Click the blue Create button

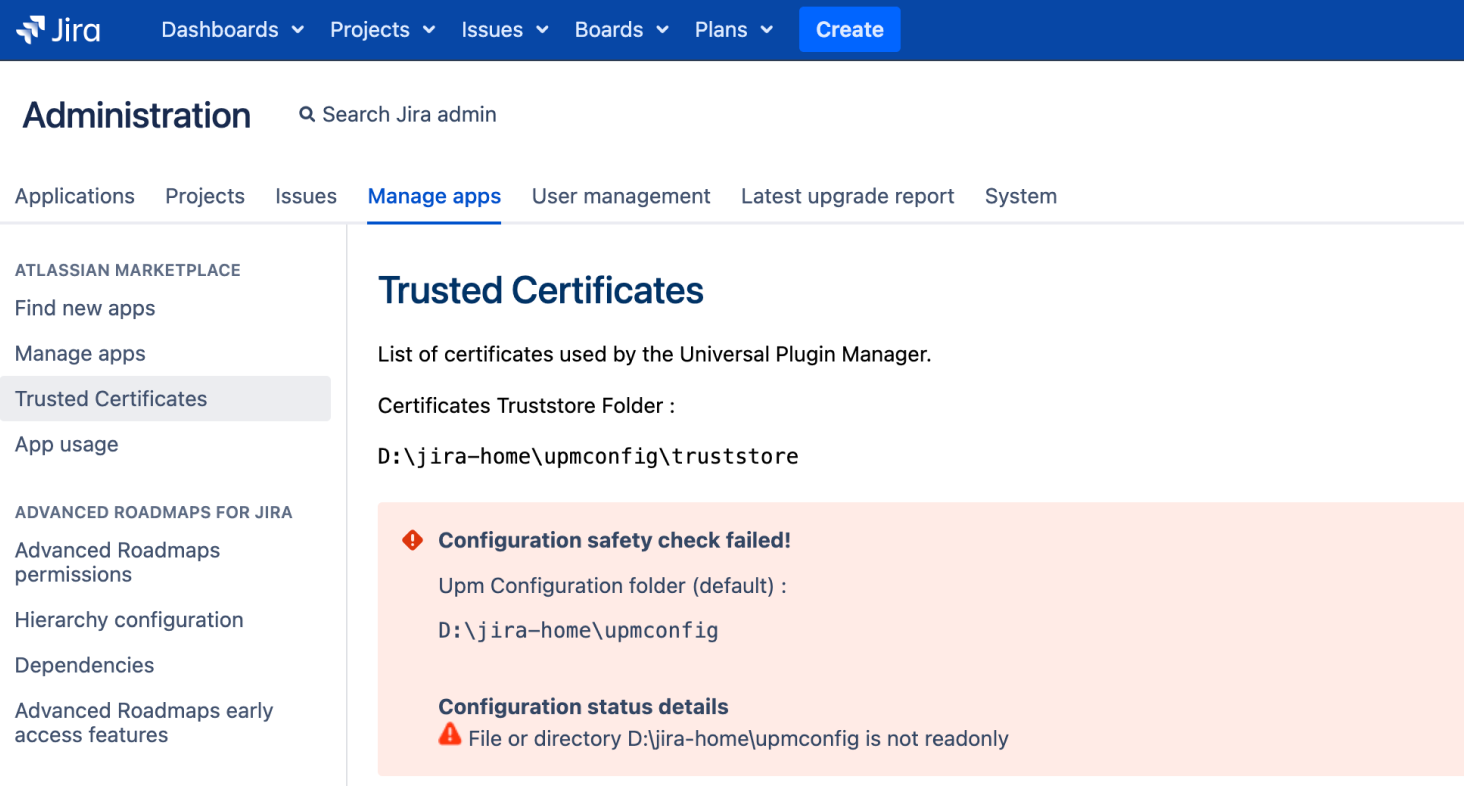pyautogui.click(x=849, y=29)
